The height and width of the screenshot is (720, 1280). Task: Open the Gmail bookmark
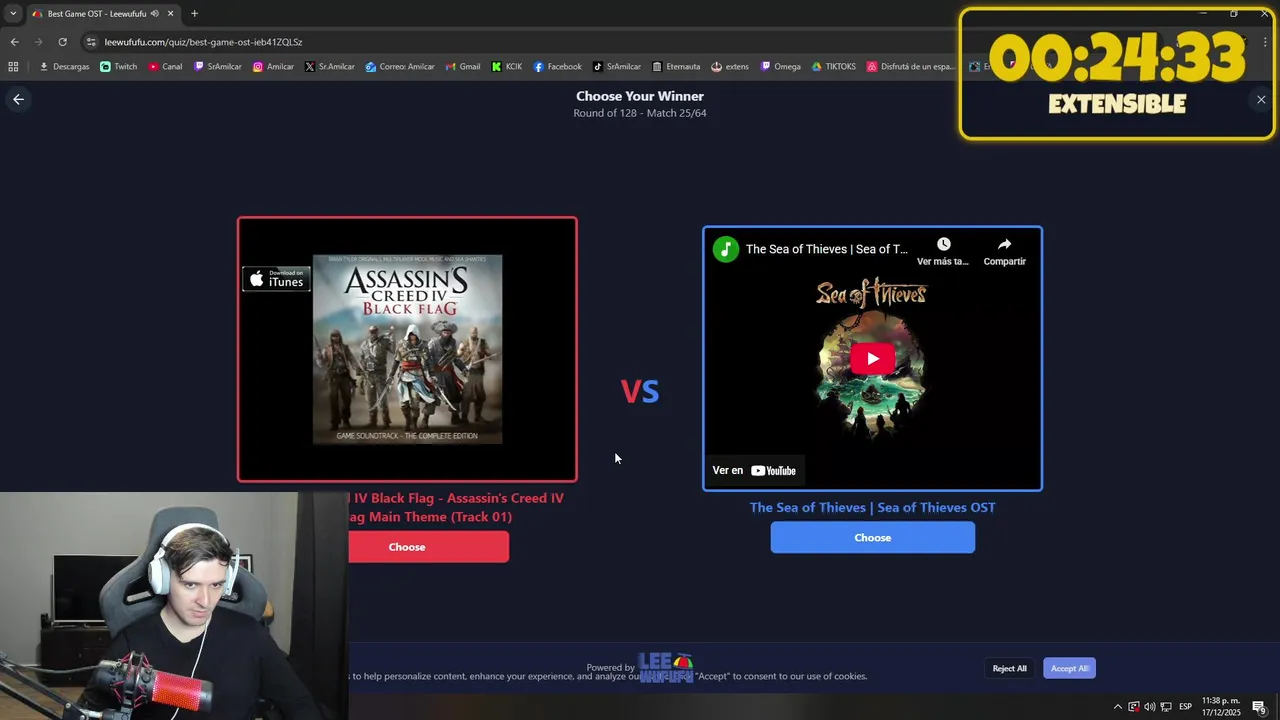coord(463,67)
